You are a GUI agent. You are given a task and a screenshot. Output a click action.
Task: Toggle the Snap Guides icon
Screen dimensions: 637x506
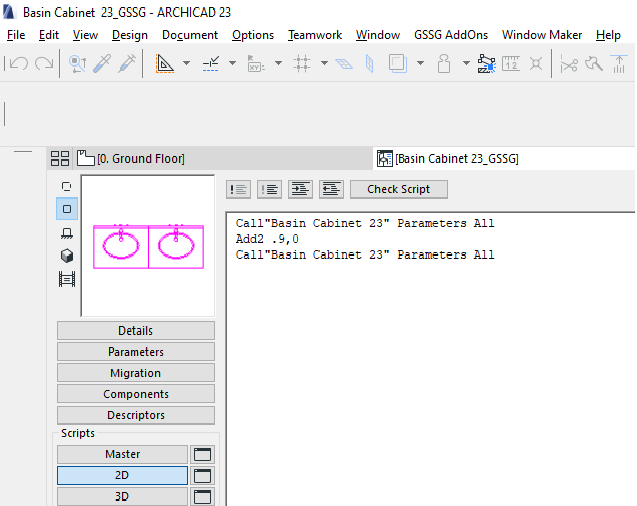(x=211, y=64)
